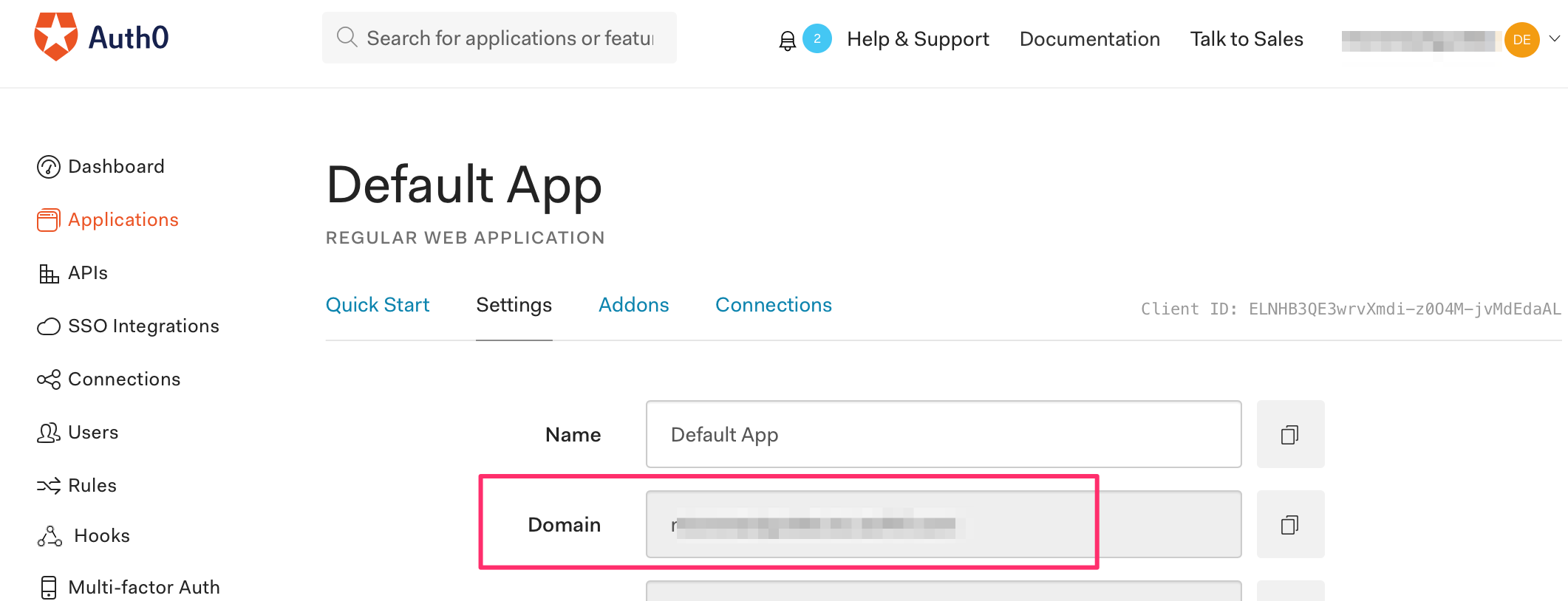
Task: Click the Default App heading
Action: [x=464, y=185]
